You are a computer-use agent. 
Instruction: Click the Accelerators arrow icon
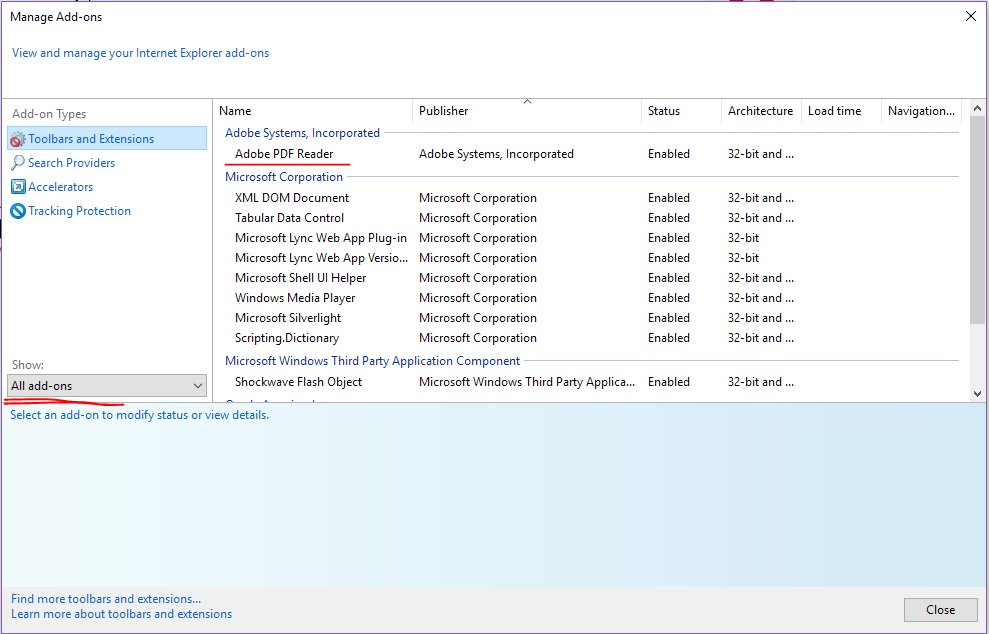(x=18, y=187)
